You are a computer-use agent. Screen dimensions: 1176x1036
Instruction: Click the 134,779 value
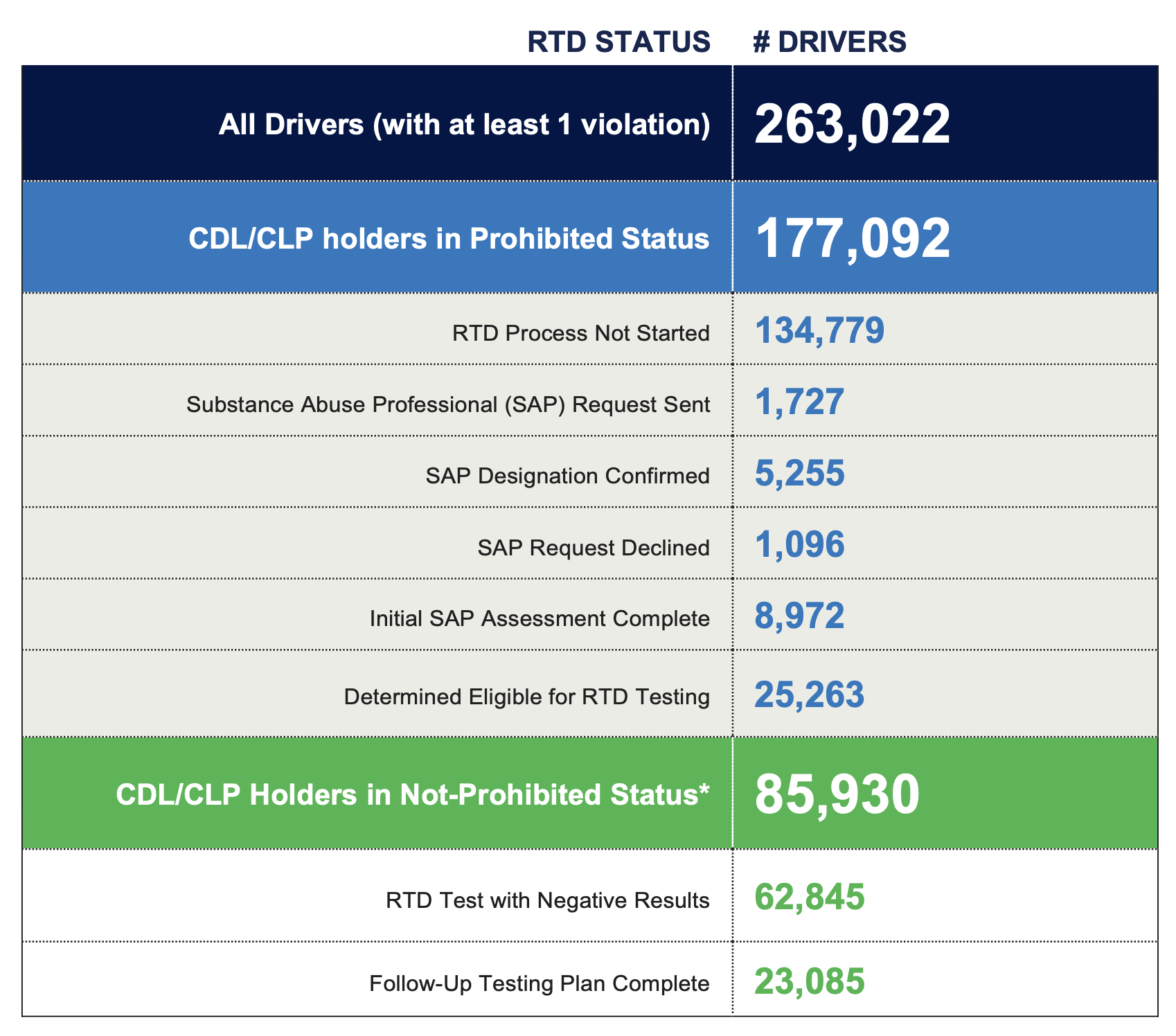pyautogui.click(x=819, y=330)
